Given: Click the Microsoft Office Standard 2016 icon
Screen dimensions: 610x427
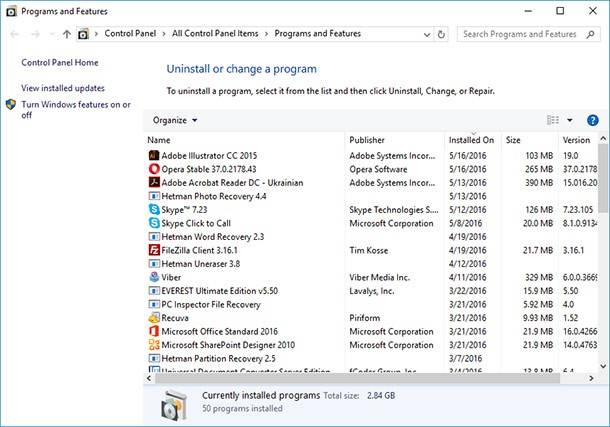Looking at the screenshot, I should click(154, 331).
